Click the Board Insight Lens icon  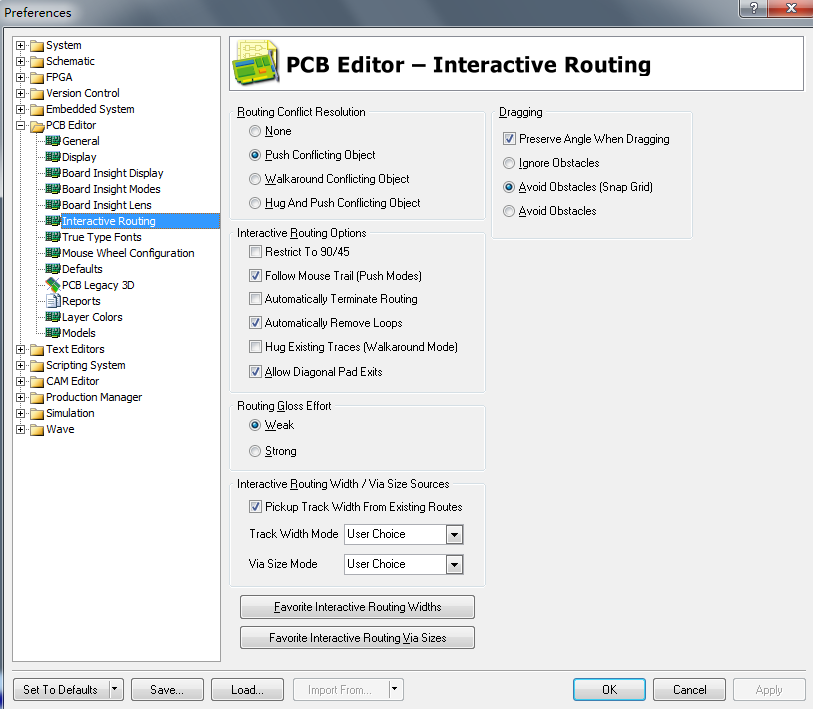(x=53, y=205)
